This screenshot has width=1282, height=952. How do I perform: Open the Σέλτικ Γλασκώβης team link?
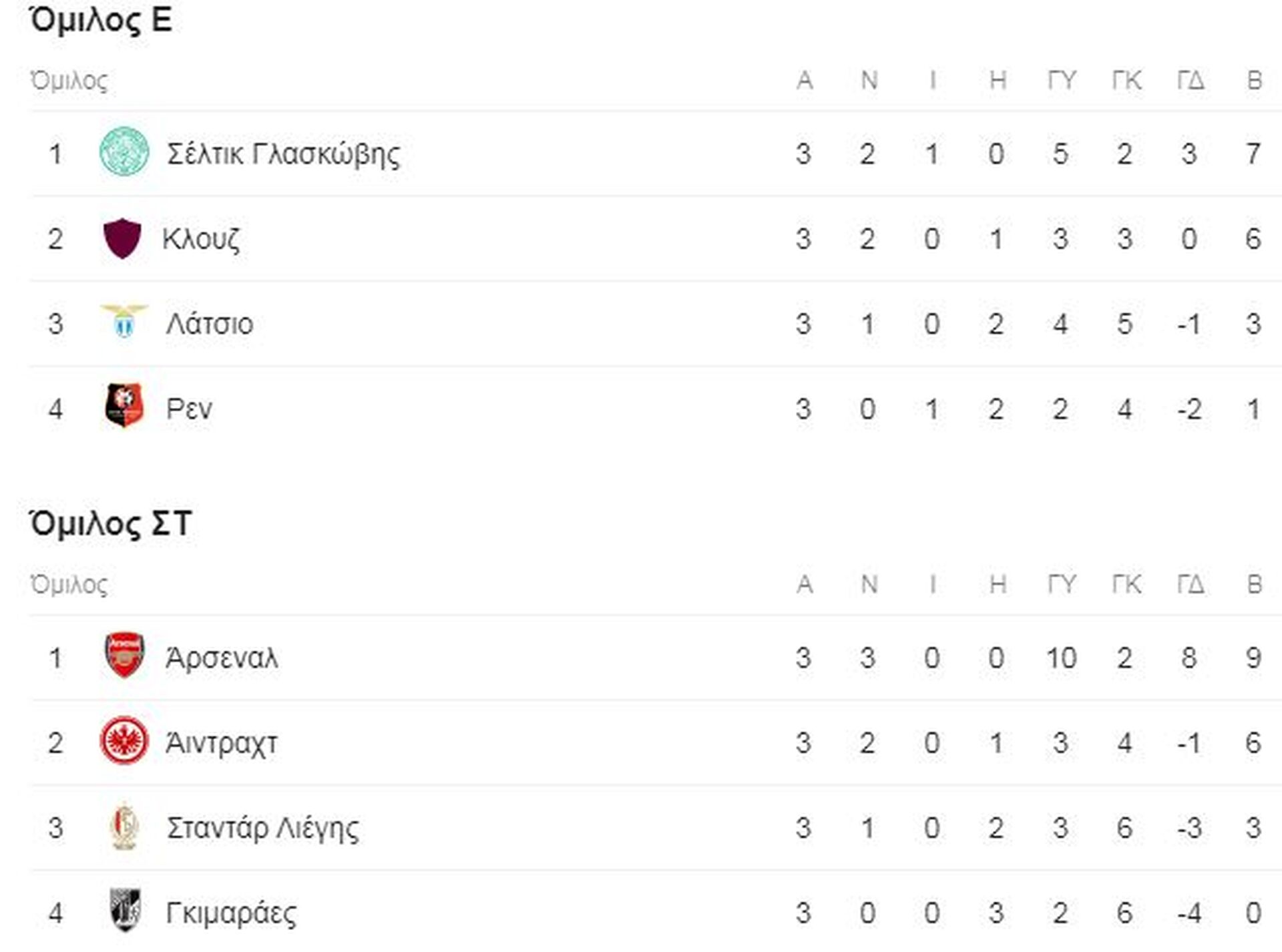[x=283, y=154]
